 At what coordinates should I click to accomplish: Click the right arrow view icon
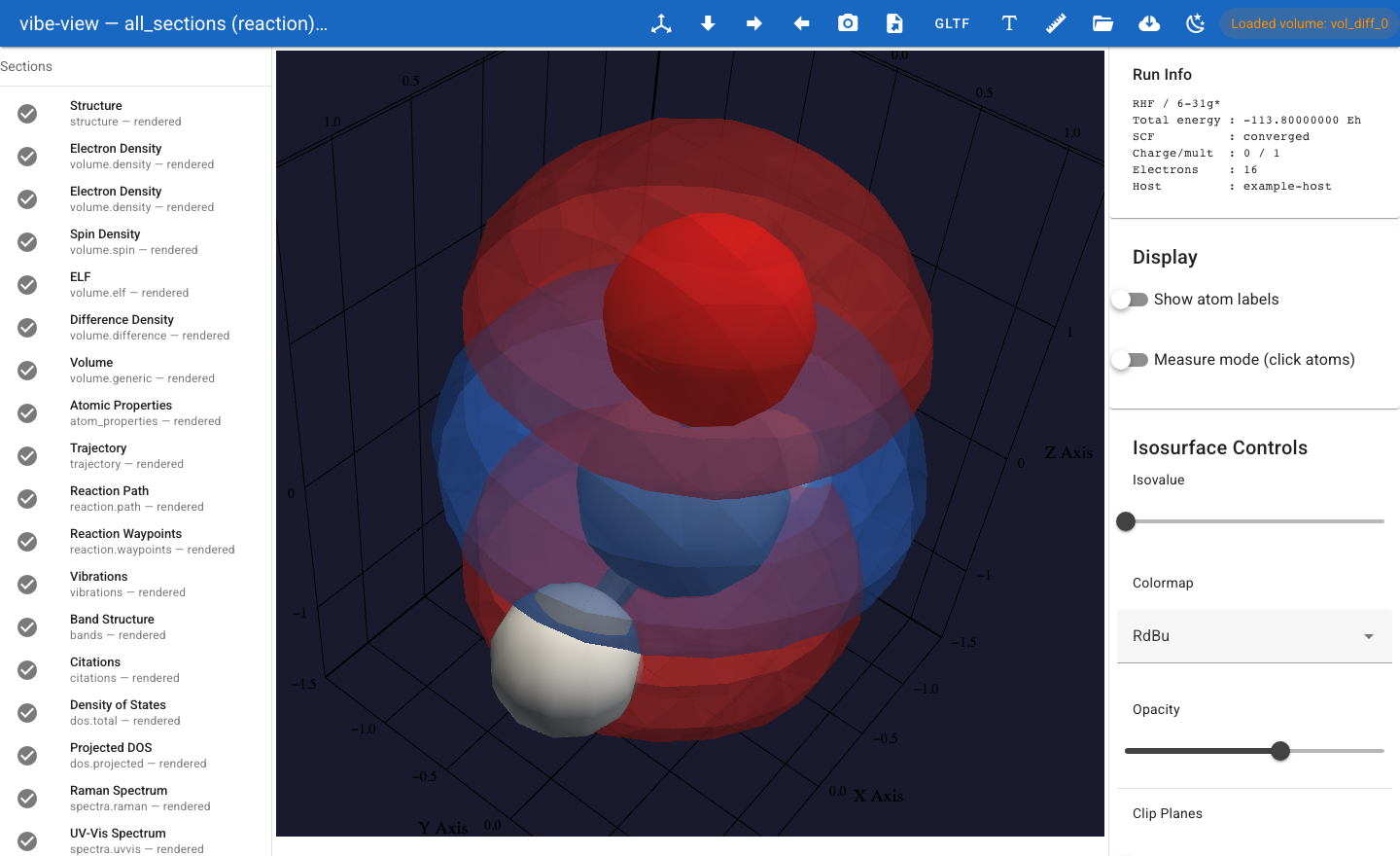754,23
